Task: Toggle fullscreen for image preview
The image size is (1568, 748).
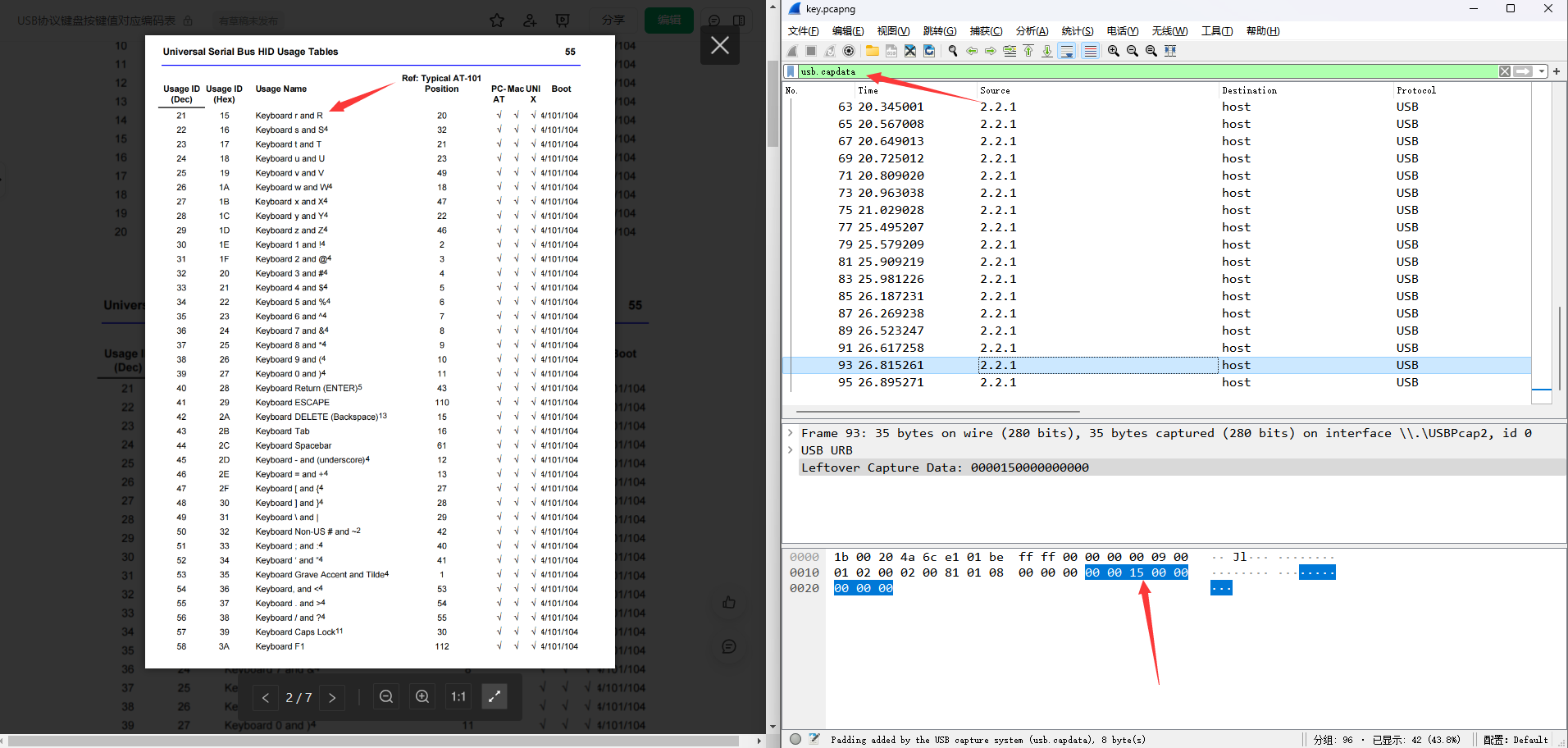Action: point(495,696)
